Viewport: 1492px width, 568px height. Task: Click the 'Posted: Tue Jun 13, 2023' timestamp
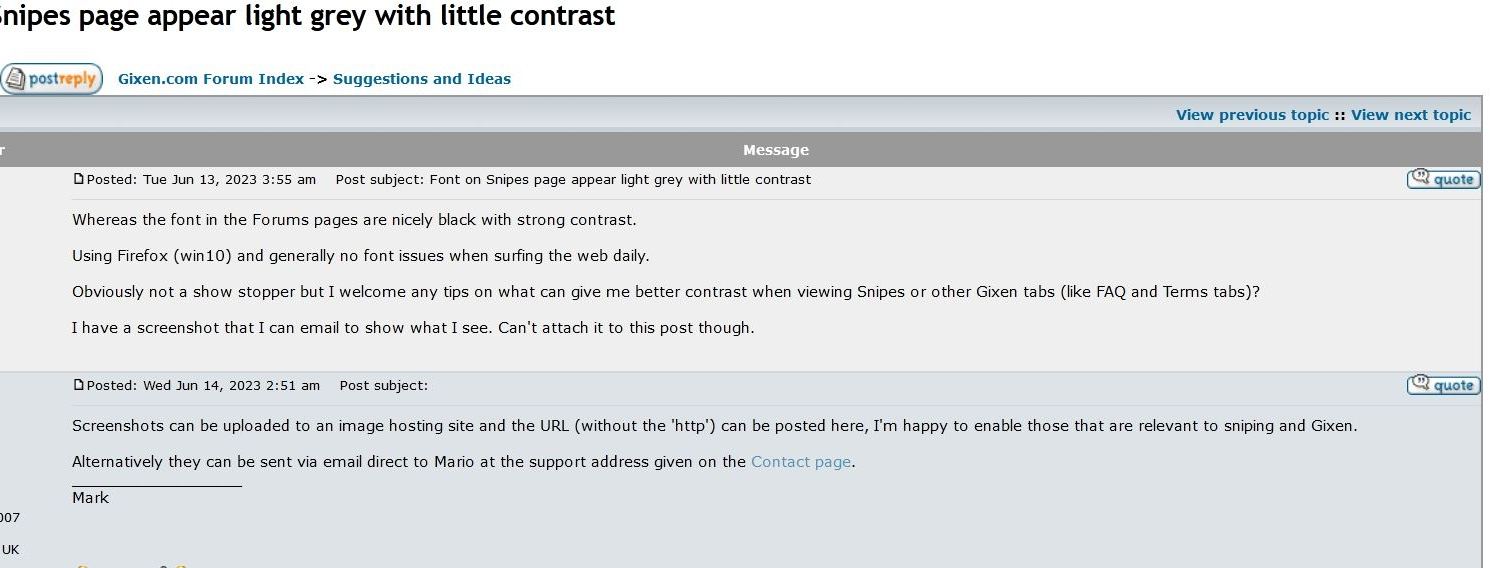tap(201, 180)
